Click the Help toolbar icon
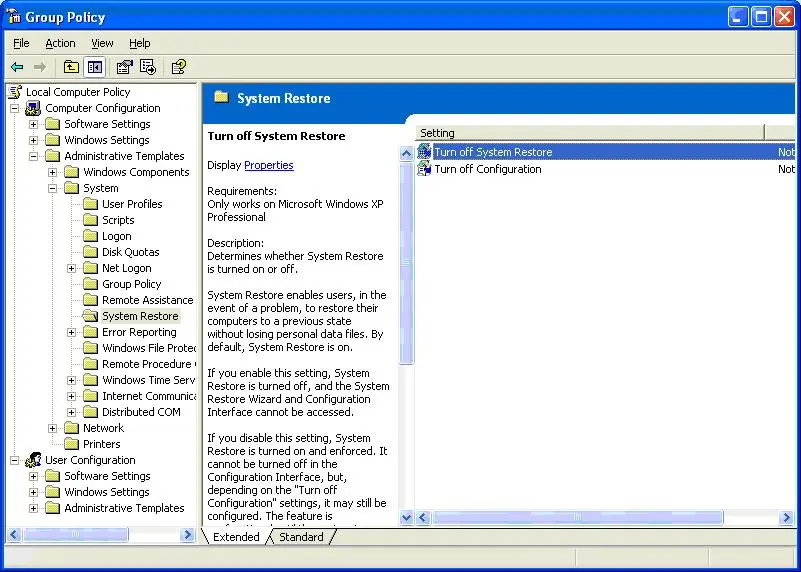Image resolution: width=801 pixels, height=572 pixels. click(x=178, y=67)
